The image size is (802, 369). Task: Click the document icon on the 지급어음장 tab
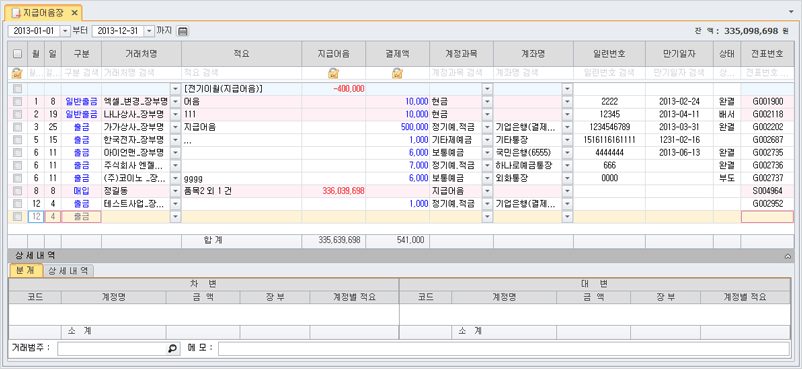point(16,13)
